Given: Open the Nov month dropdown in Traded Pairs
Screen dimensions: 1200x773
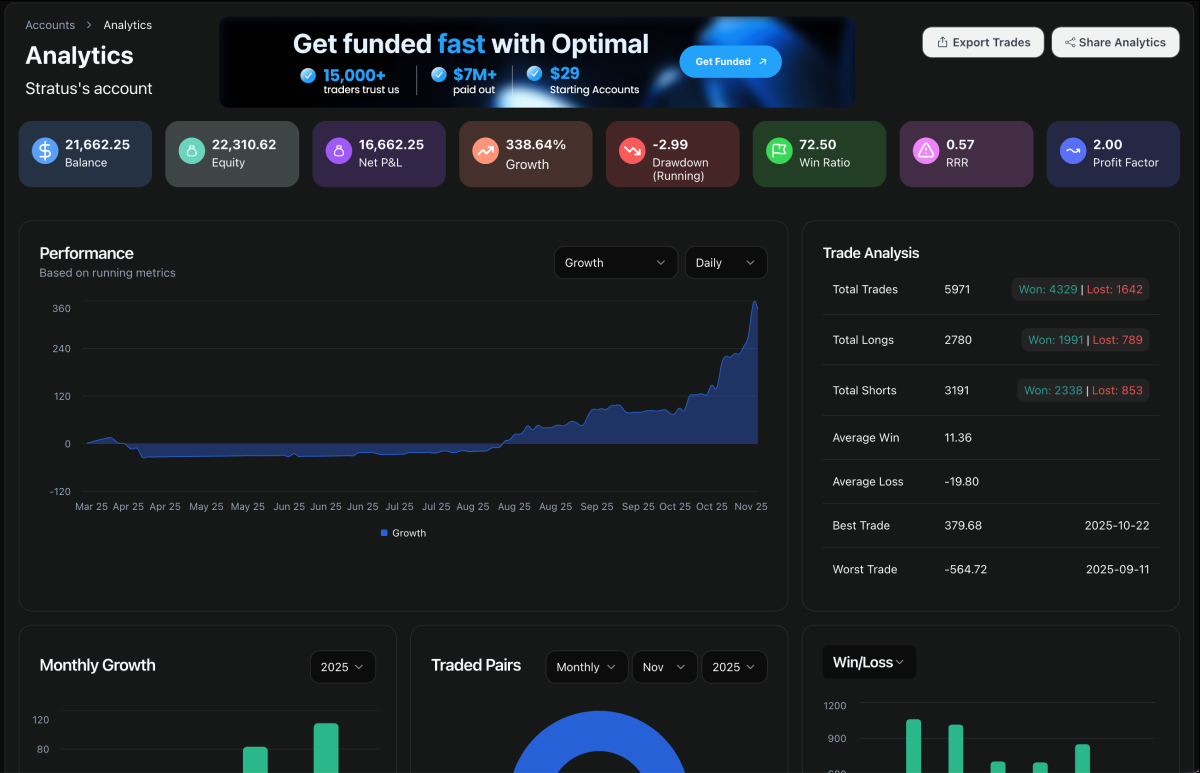Looking at the screenshot, I should 664,666.
